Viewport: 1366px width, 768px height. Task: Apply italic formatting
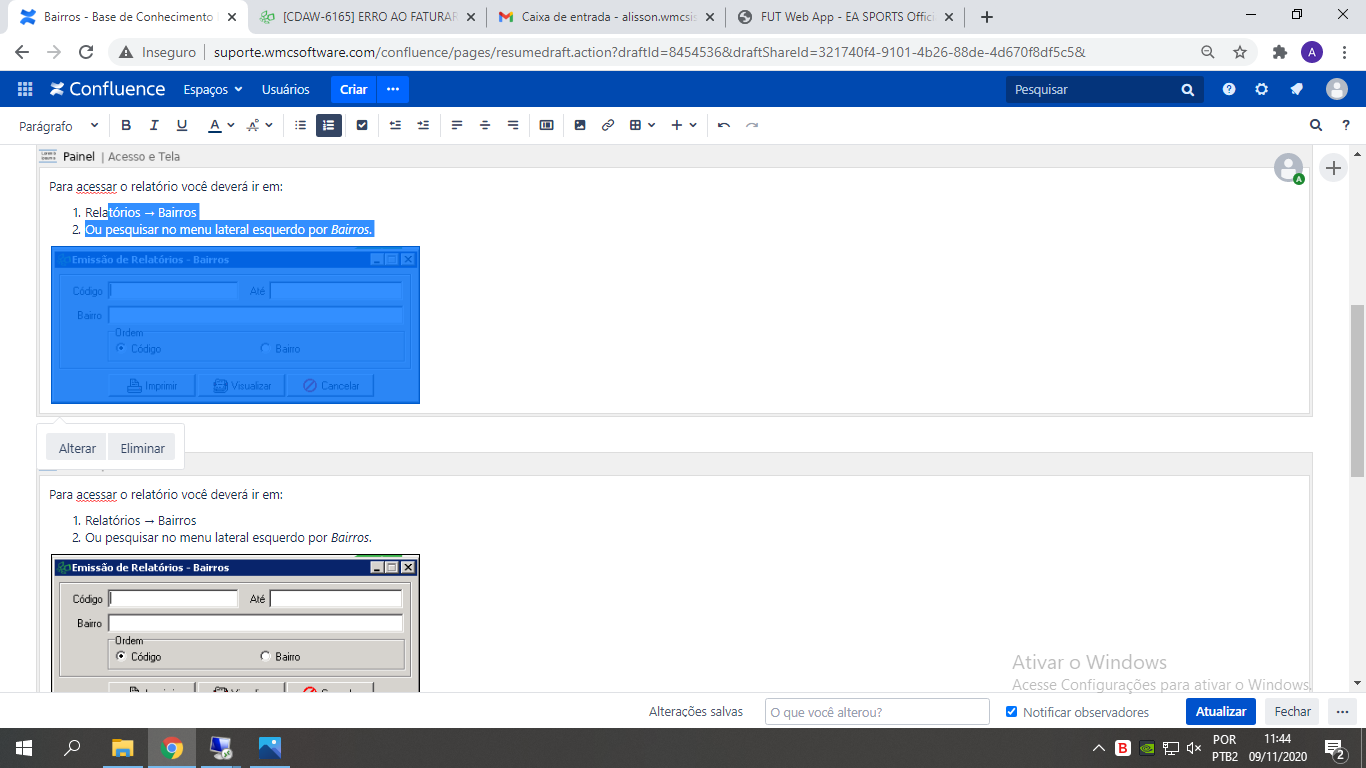pyautogui.click(x=154, y=125)
